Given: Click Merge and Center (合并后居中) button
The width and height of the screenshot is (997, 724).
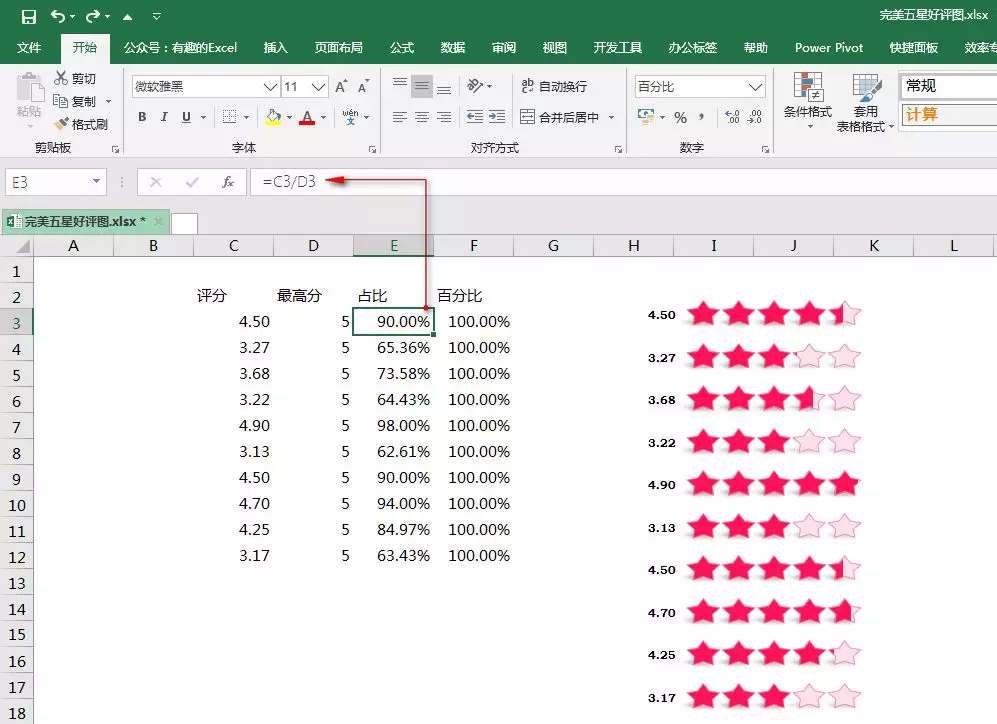Looking at the screenshot, I should [559, 117].
